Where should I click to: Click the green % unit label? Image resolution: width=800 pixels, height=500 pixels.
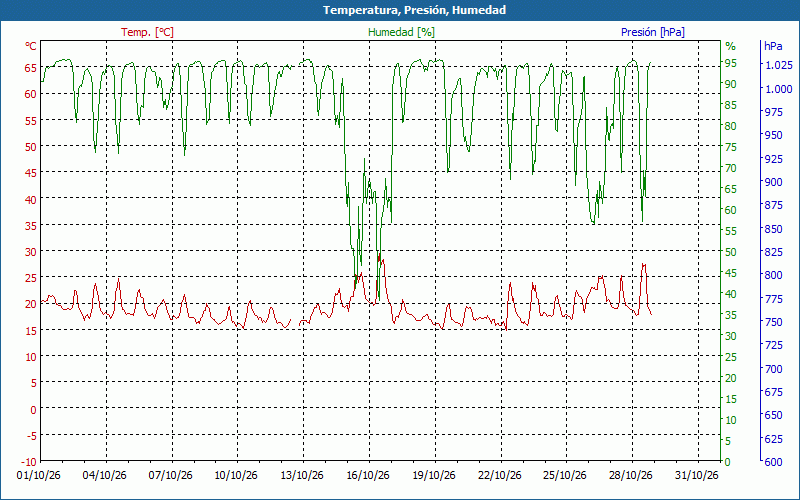(731, 46)
